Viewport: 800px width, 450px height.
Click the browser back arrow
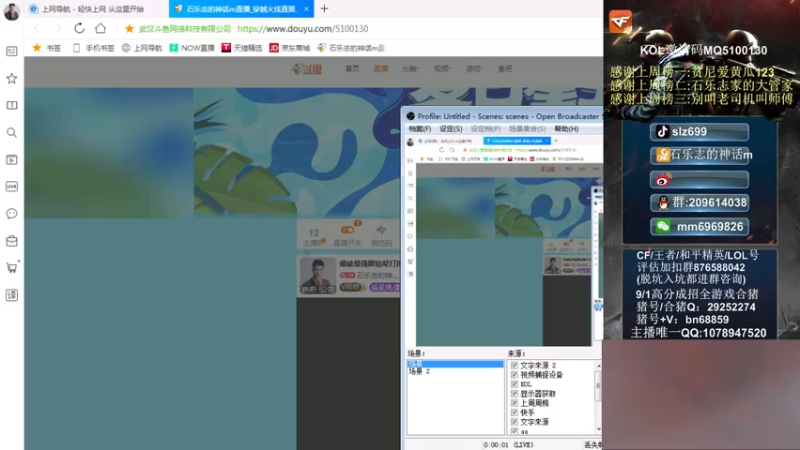37,29
